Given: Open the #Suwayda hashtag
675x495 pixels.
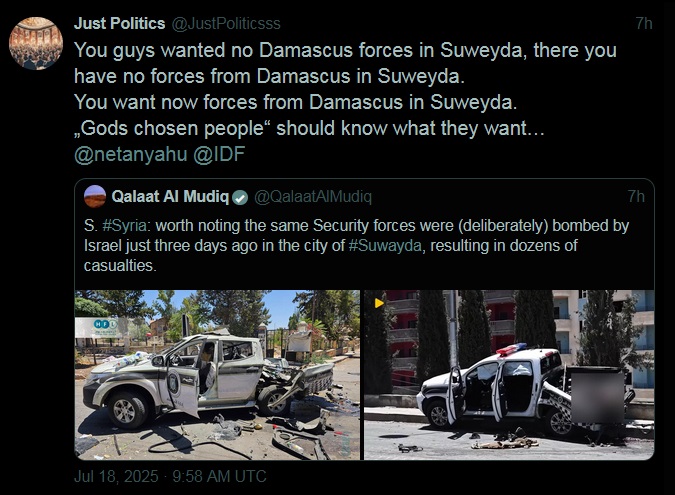Looking at the screenshot, I should click(x=385, y=245).
